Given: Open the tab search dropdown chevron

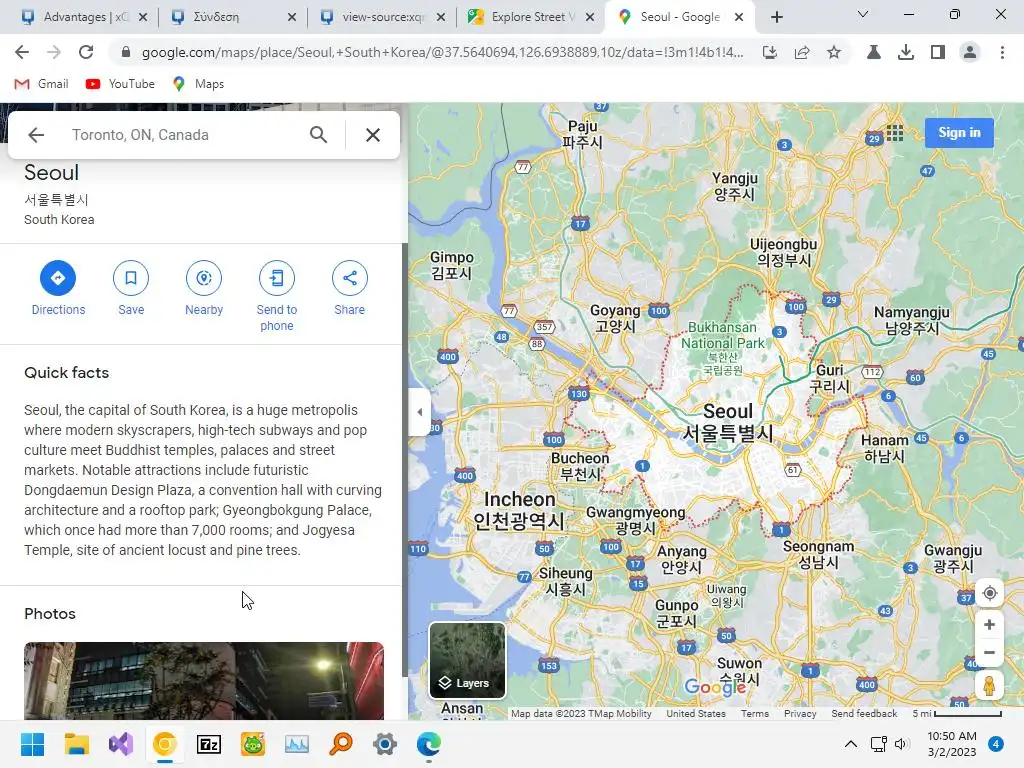Looking at the screenshot, I should click(863, 14).
